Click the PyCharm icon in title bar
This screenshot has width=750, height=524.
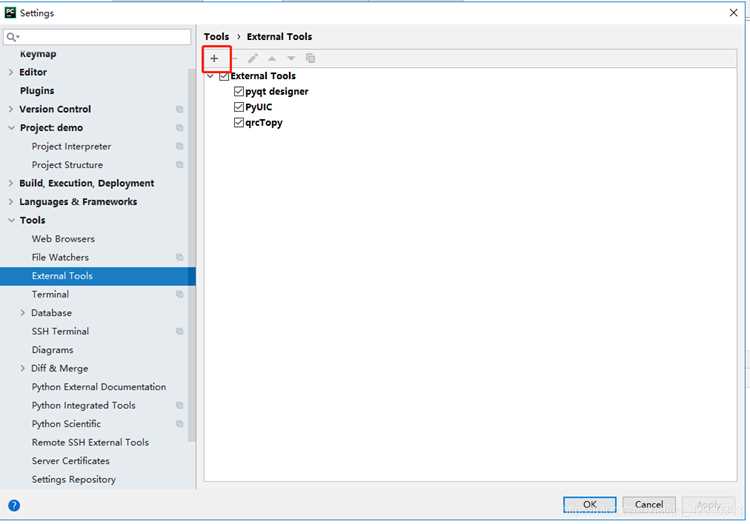click(10, 13)
